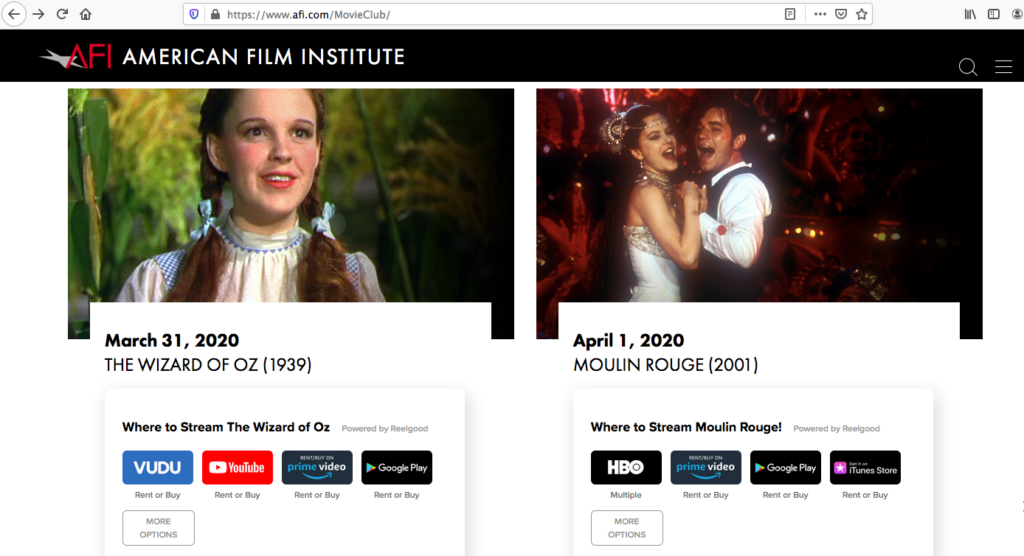
Task: Reload the current page
Action: coord(62,14)
